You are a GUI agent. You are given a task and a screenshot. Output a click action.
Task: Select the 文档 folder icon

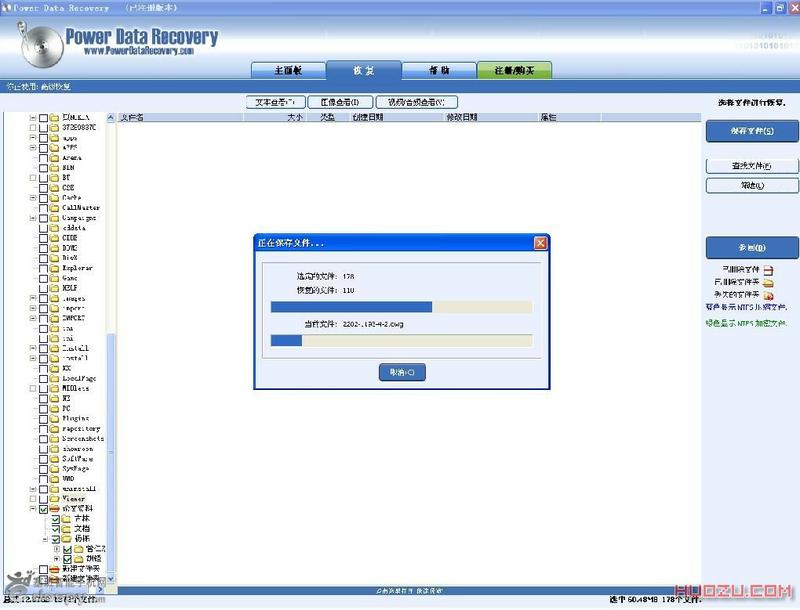[x=66, y=529]
